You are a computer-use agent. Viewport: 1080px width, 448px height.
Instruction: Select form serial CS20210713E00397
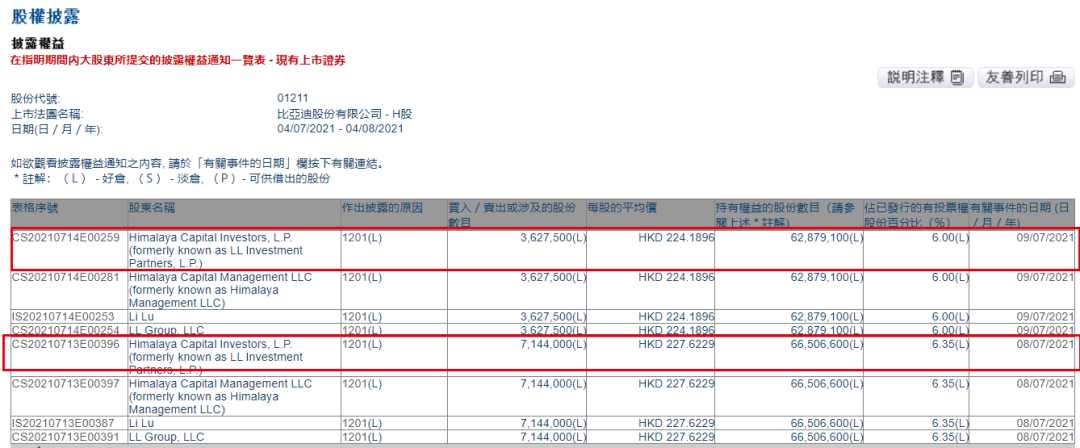66,383
